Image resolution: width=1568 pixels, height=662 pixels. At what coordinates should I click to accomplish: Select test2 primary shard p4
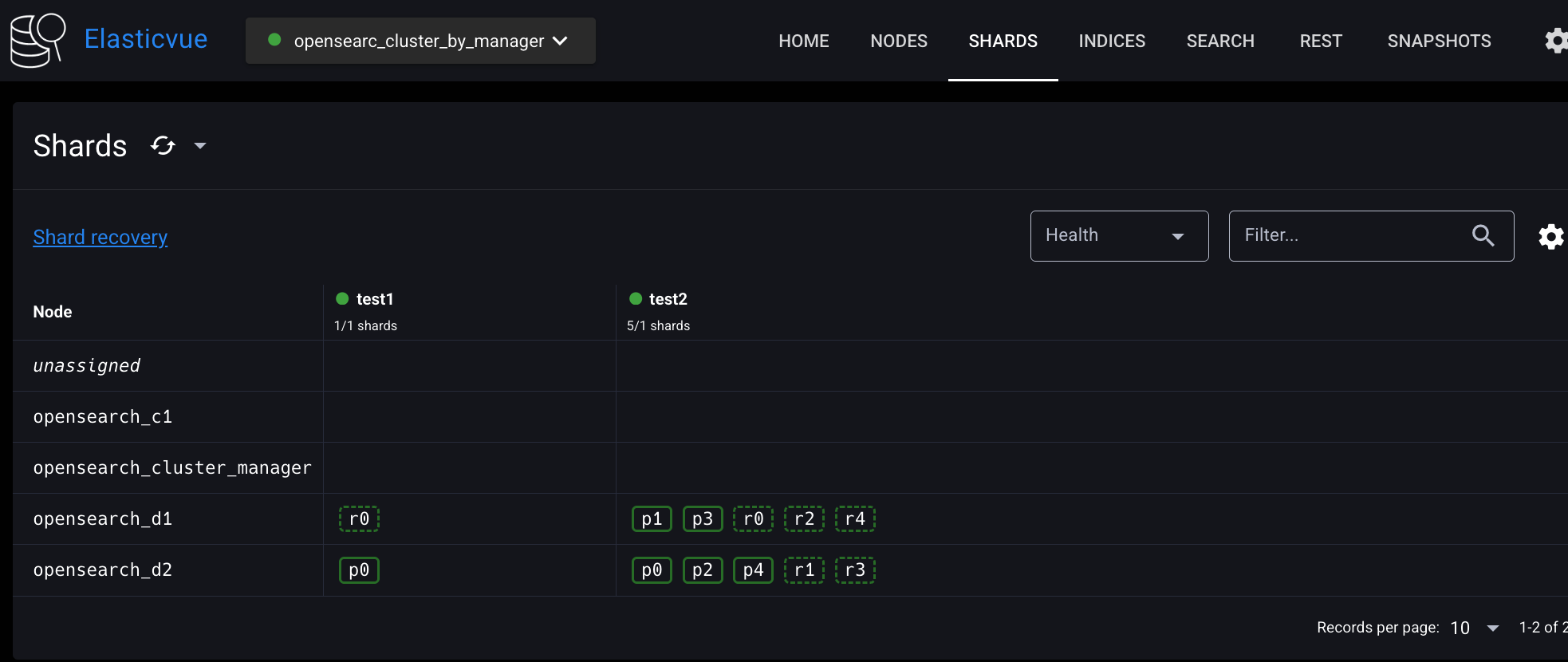click(753, 570)
